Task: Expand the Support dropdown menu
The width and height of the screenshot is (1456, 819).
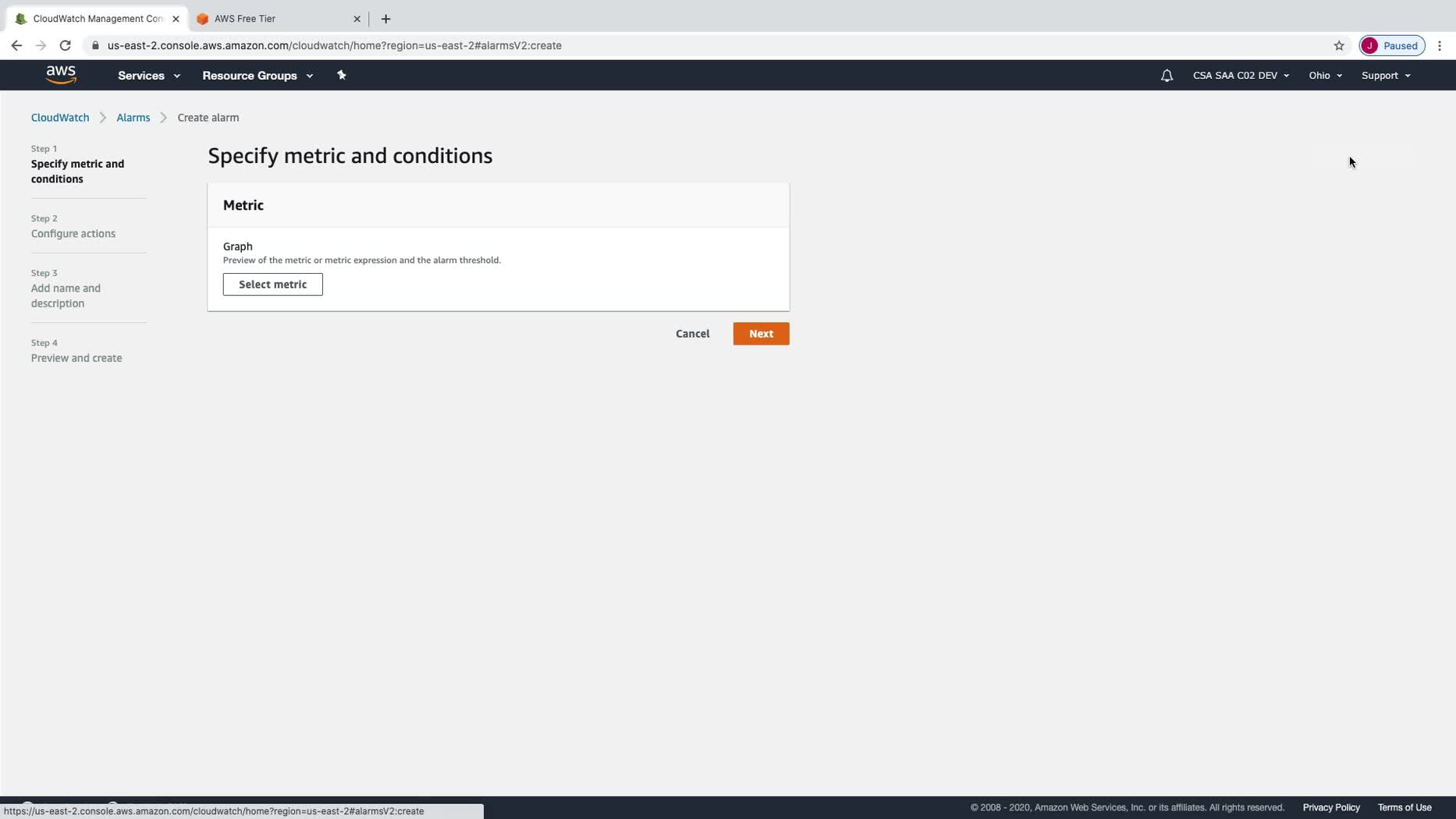Action: 1386,76
